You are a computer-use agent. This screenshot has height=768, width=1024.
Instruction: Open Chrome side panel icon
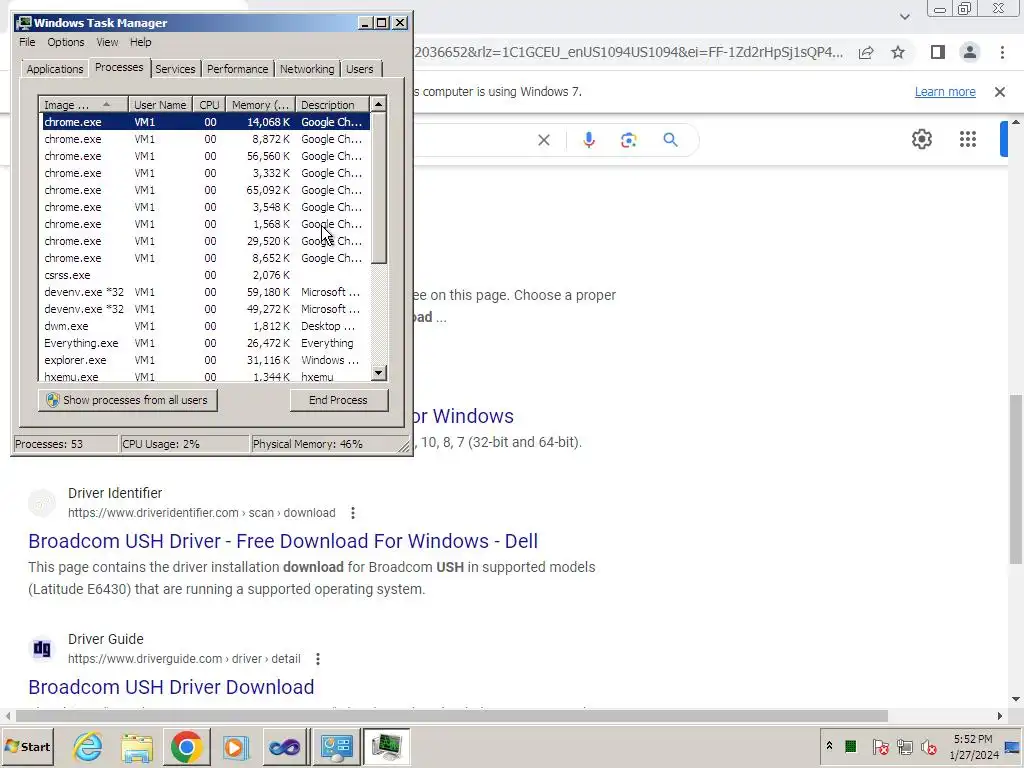pyautogui.click(x=938, y=52)
